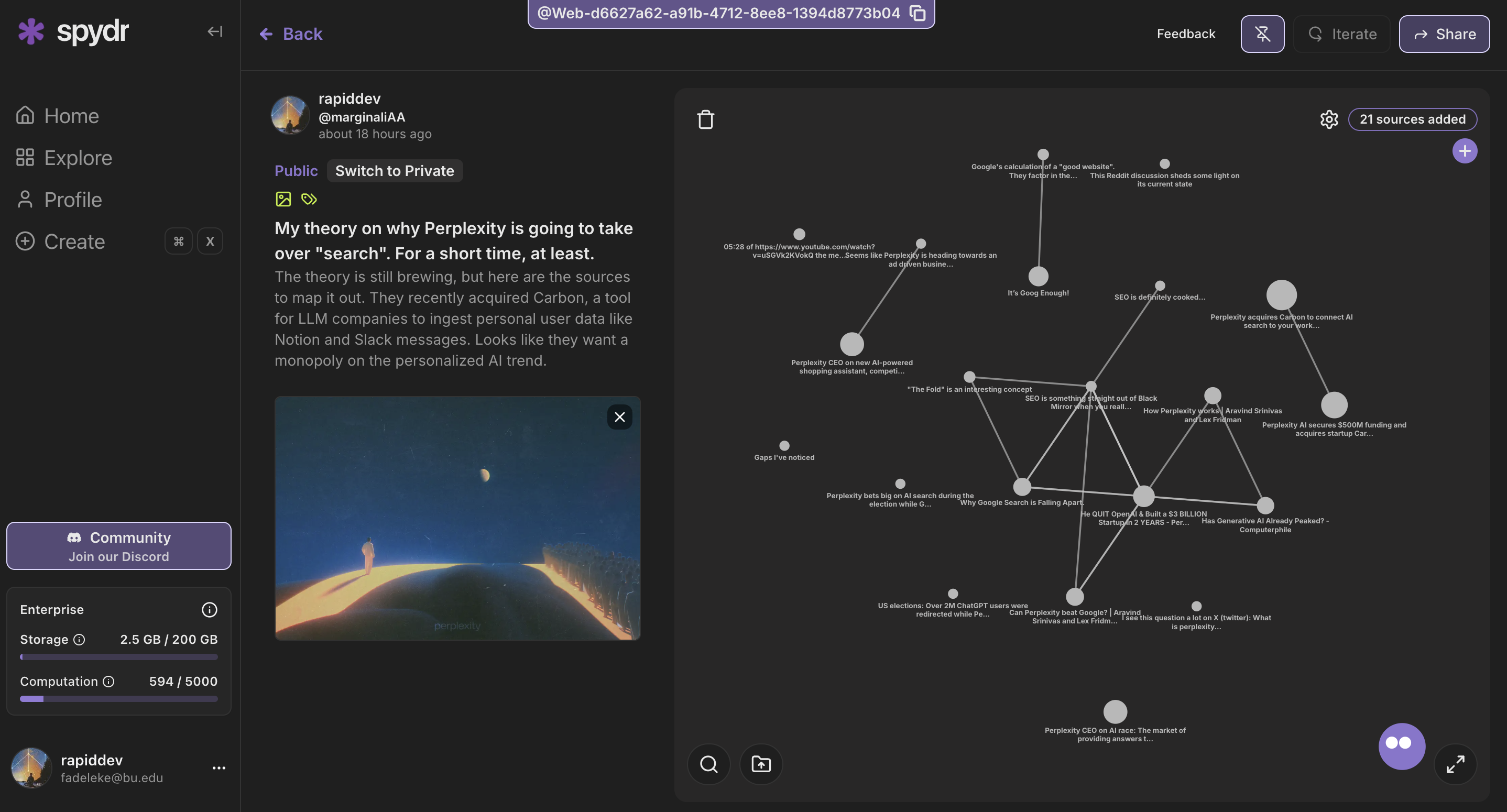
Task: Click the search magnifier in graph panel
Action: [708, 764]
